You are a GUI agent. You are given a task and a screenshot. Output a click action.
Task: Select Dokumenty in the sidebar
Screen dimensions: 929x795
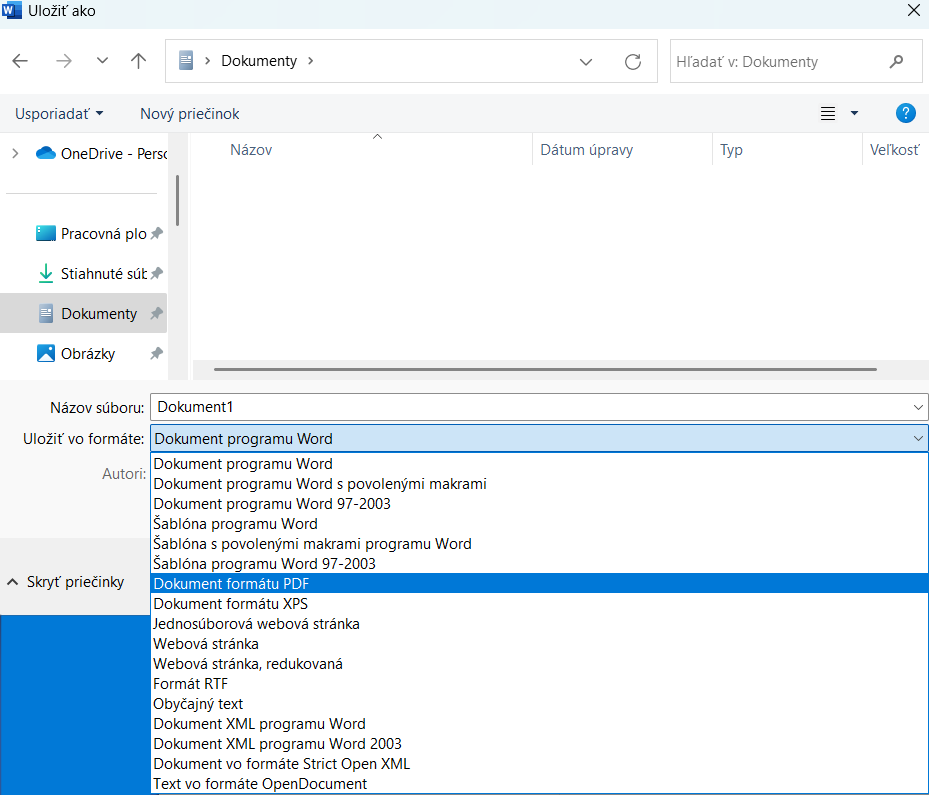tap(84, 313)
